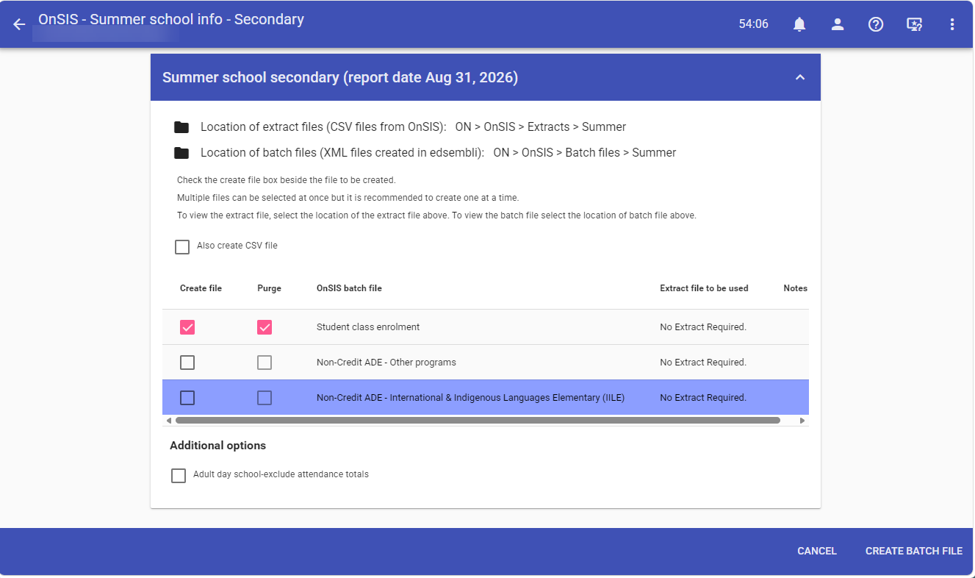
Task: Open batch files folder icon
Action: coord(182,153)
